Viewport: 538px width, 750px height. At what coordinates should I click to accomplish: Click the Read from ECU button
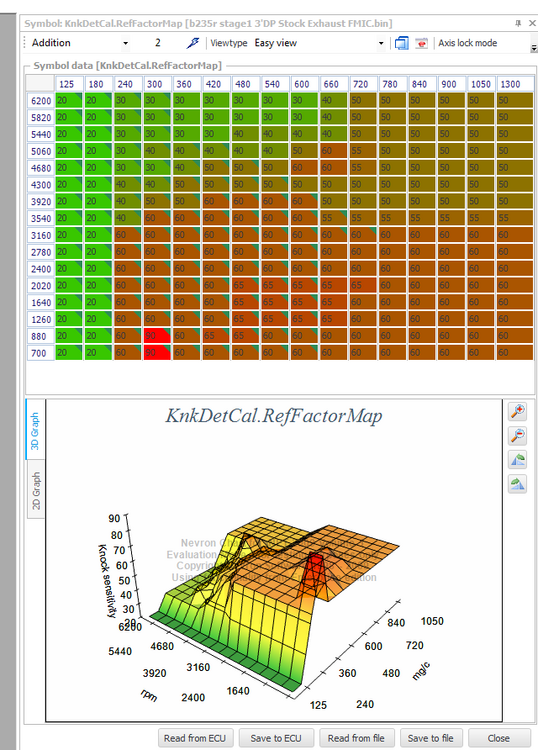pos(195,738)
